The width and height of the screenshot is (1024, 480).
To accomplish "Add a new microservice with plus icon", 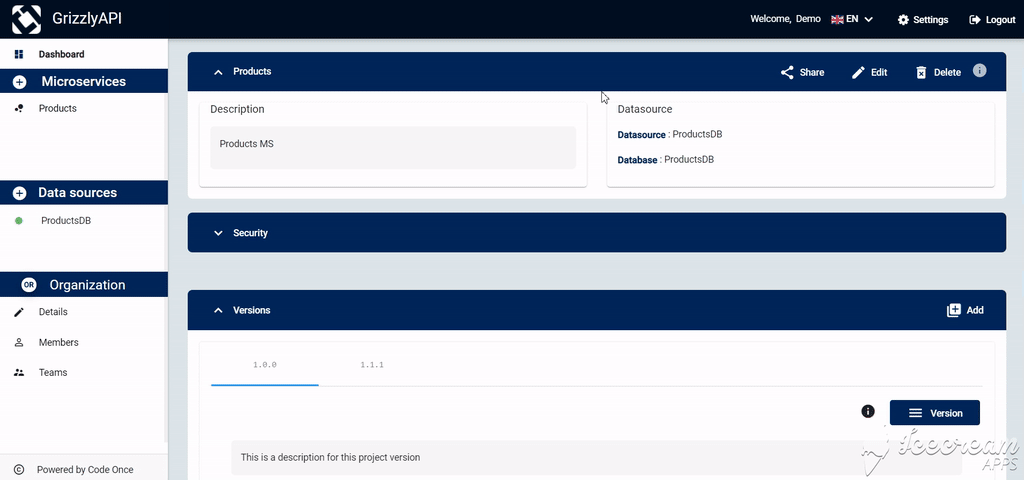I will pyautogui.click(x=20, y=82).
